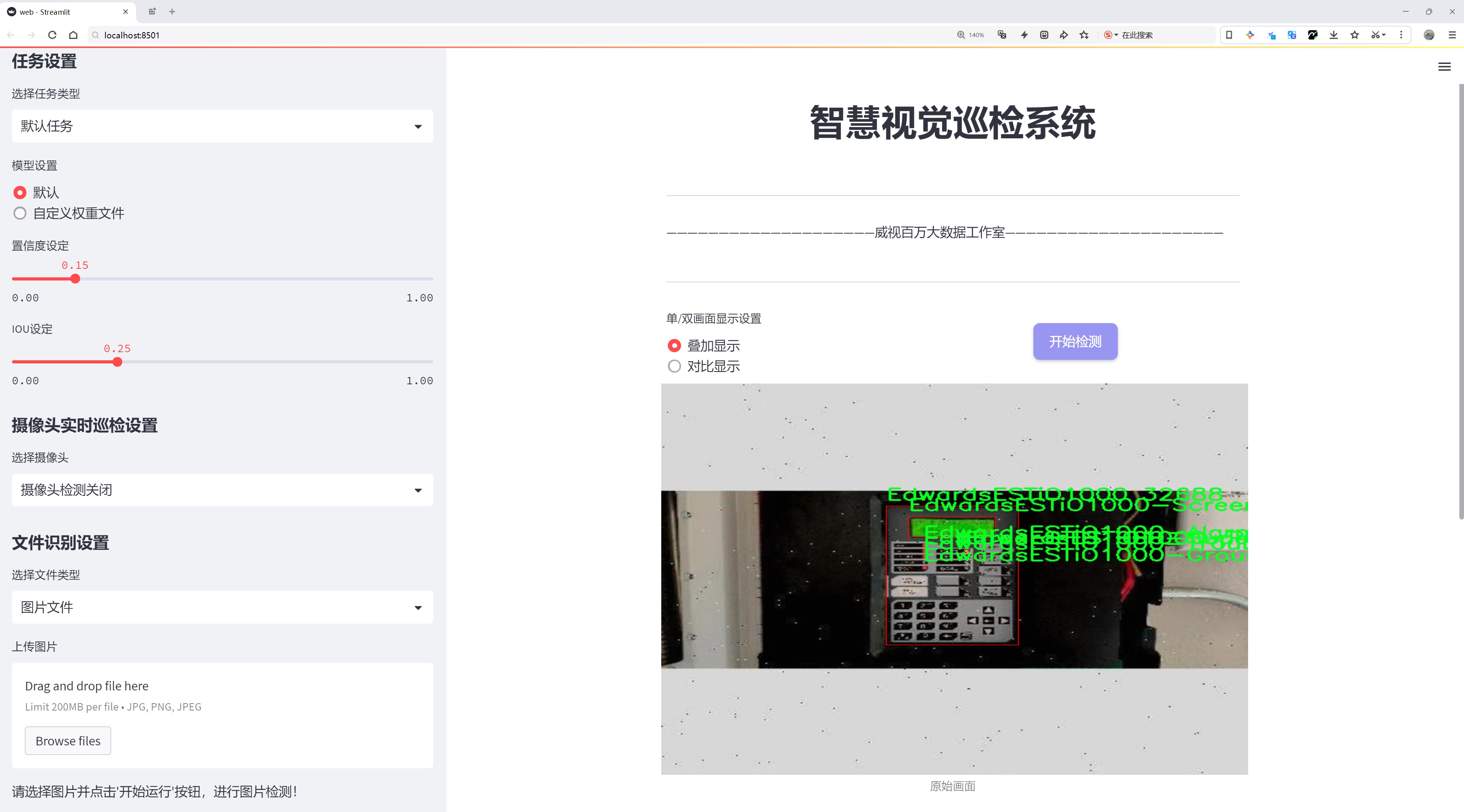
Task: Close the web · Streamlit tab
Action: pyautogui.click(x=126, y=12)
